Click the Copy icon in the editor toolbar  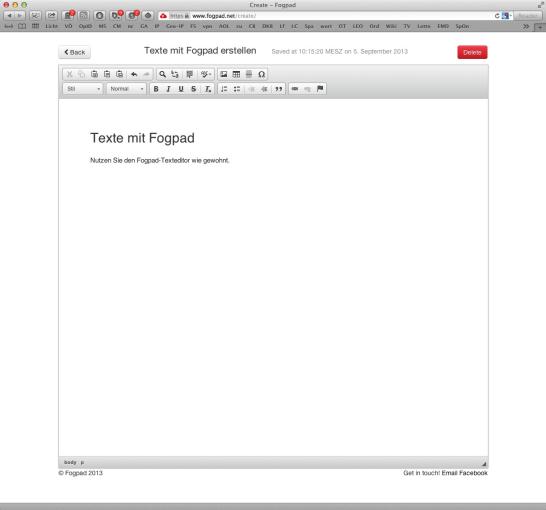pos(81,74)
